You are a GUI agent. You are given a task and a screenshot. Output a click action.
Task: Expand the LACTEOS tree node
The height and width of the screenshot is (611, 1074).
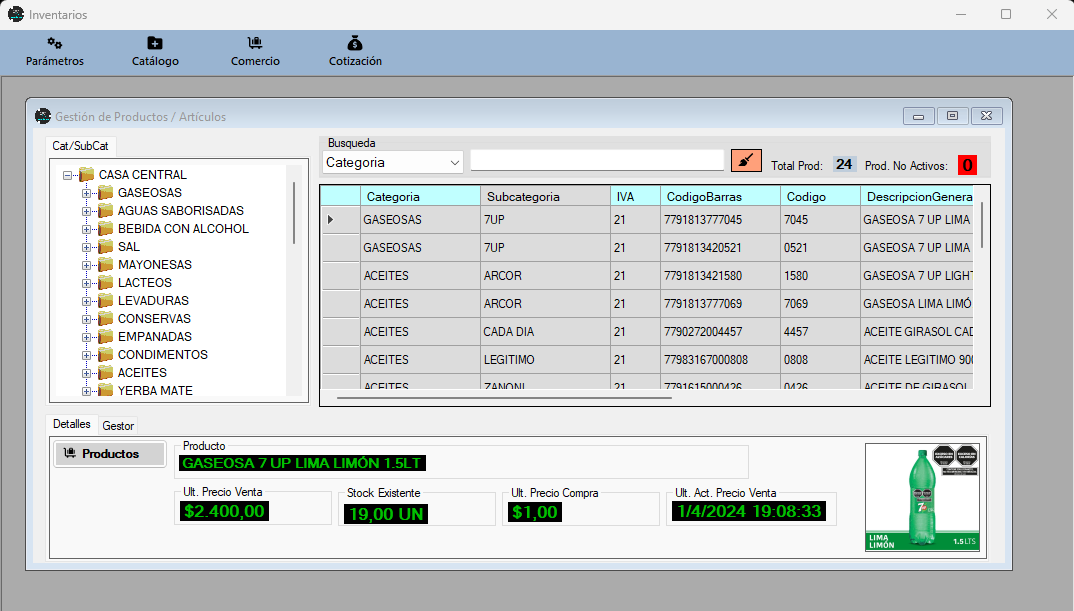pyautogui.click(x=86, y=283)
